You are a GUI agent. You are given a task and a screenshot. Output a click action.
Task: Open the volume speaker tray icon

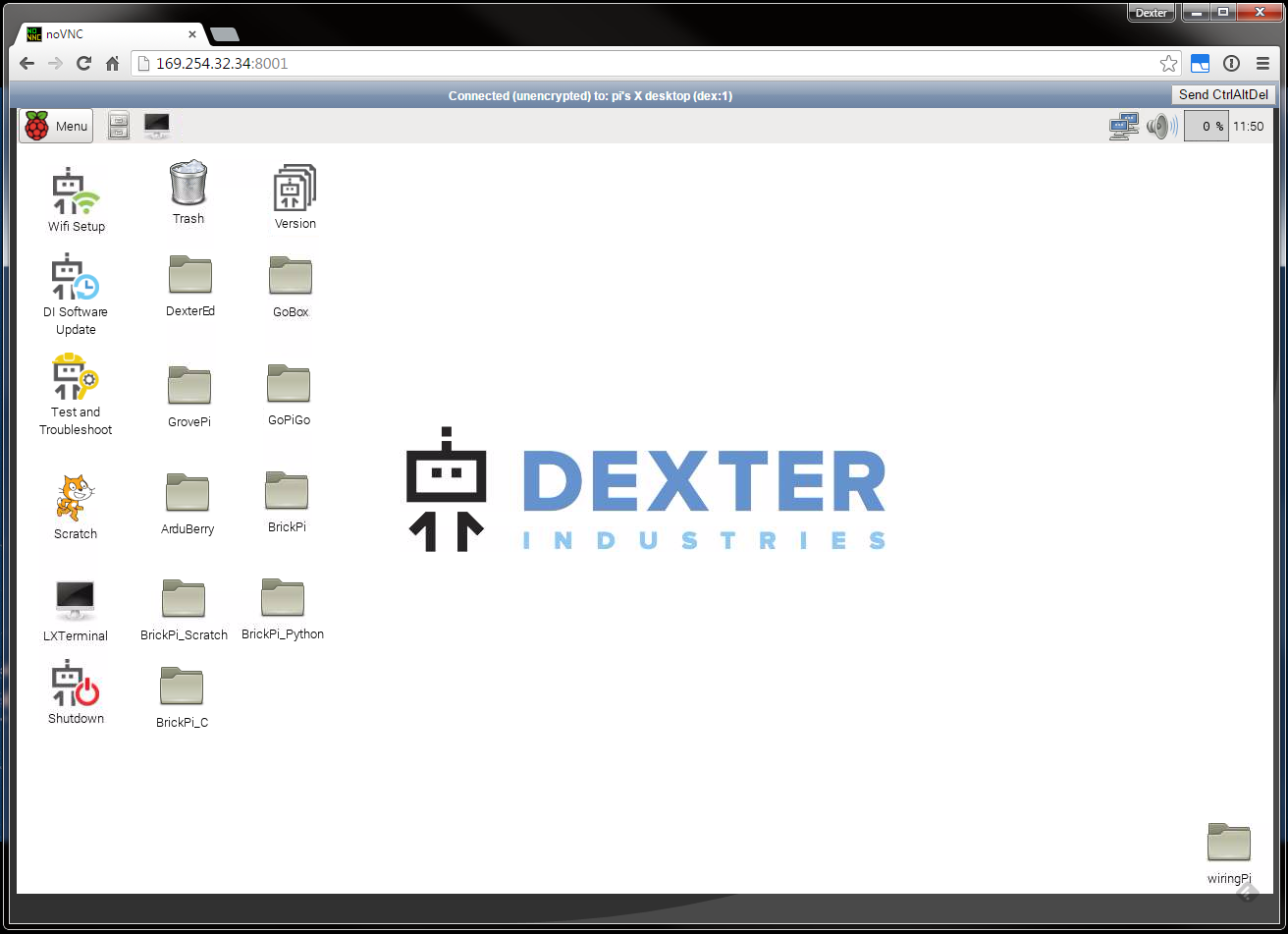click(1161, 126)
